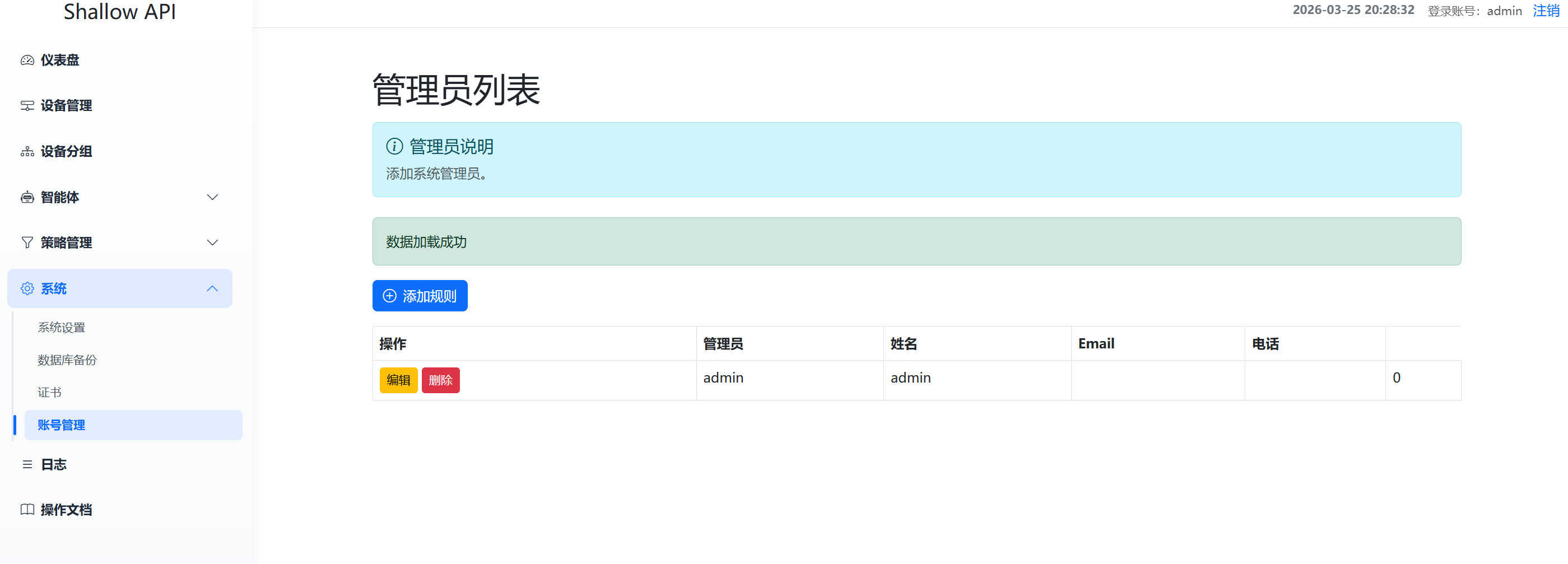Viewport: 1568px width, 564px height.
Task: Click the 操作文档 book icon
Action: tap(27, 510)
